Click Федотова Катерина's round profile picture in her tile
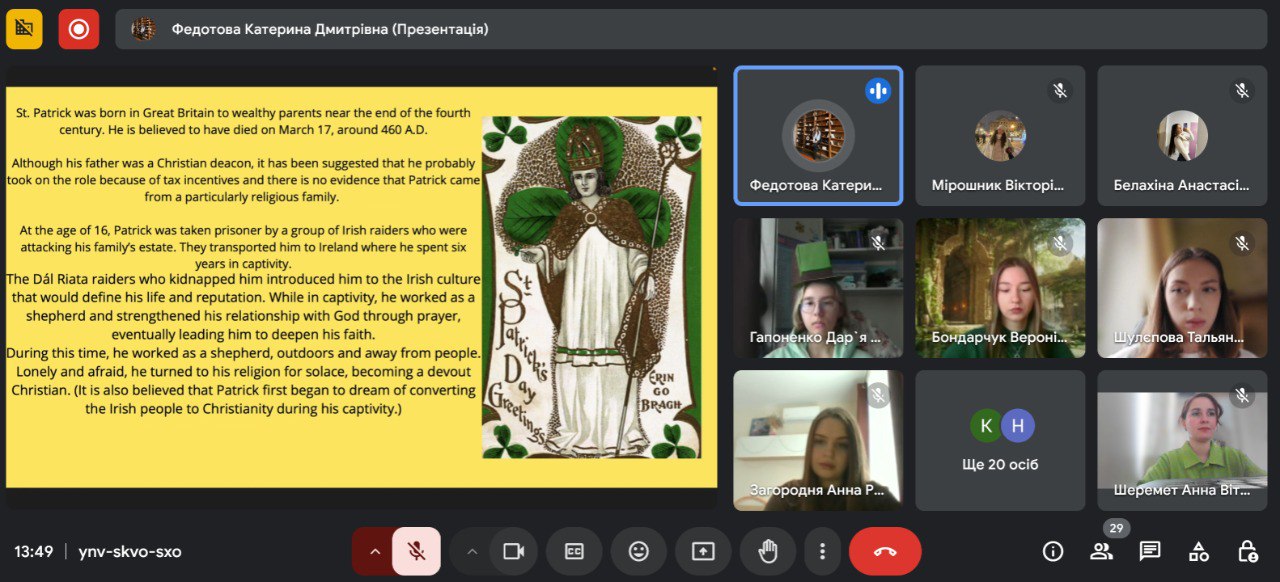 pos(818,135)
